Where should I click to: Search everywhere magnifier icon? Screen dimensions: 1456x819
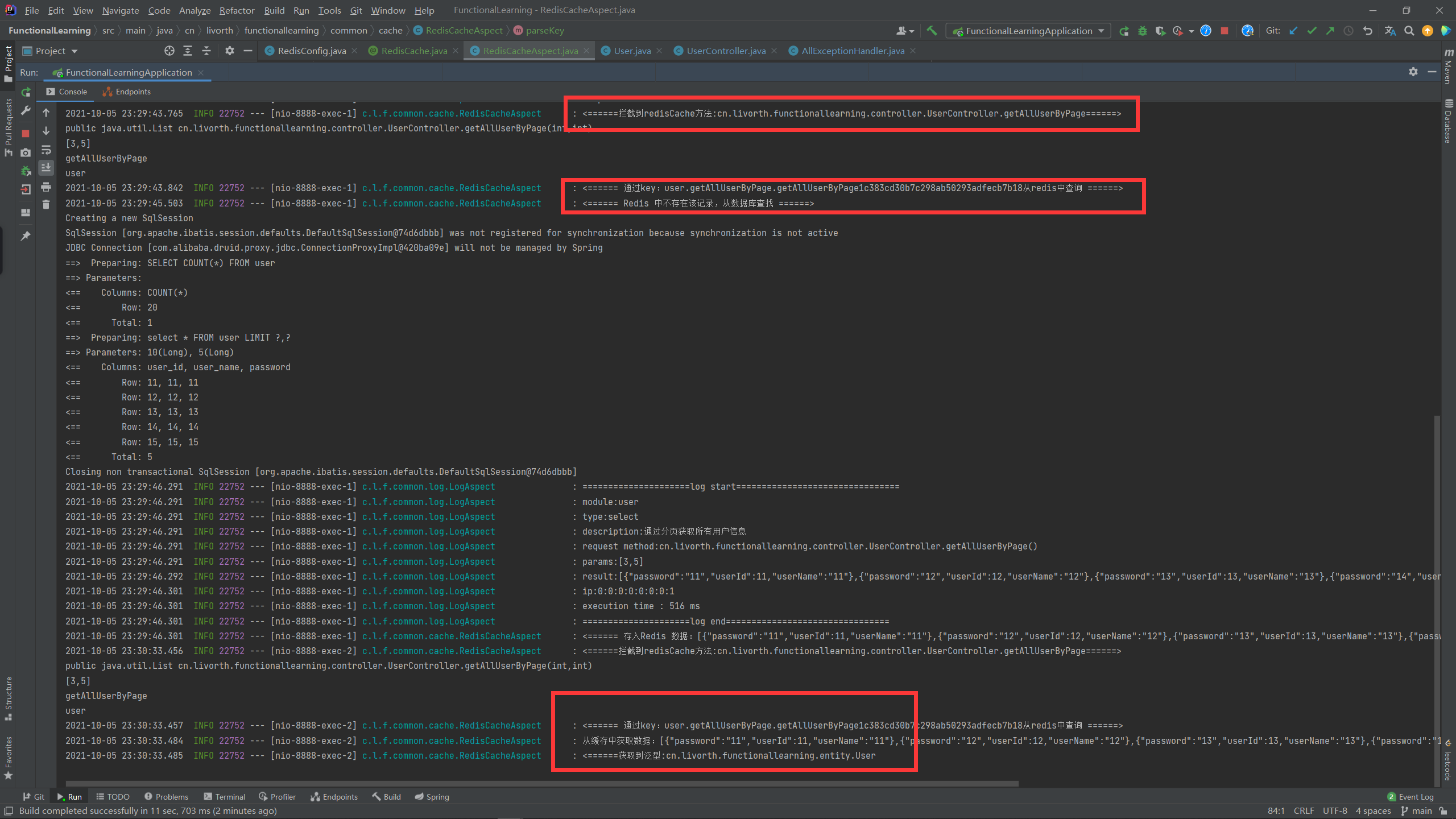tap(1409, 31)
